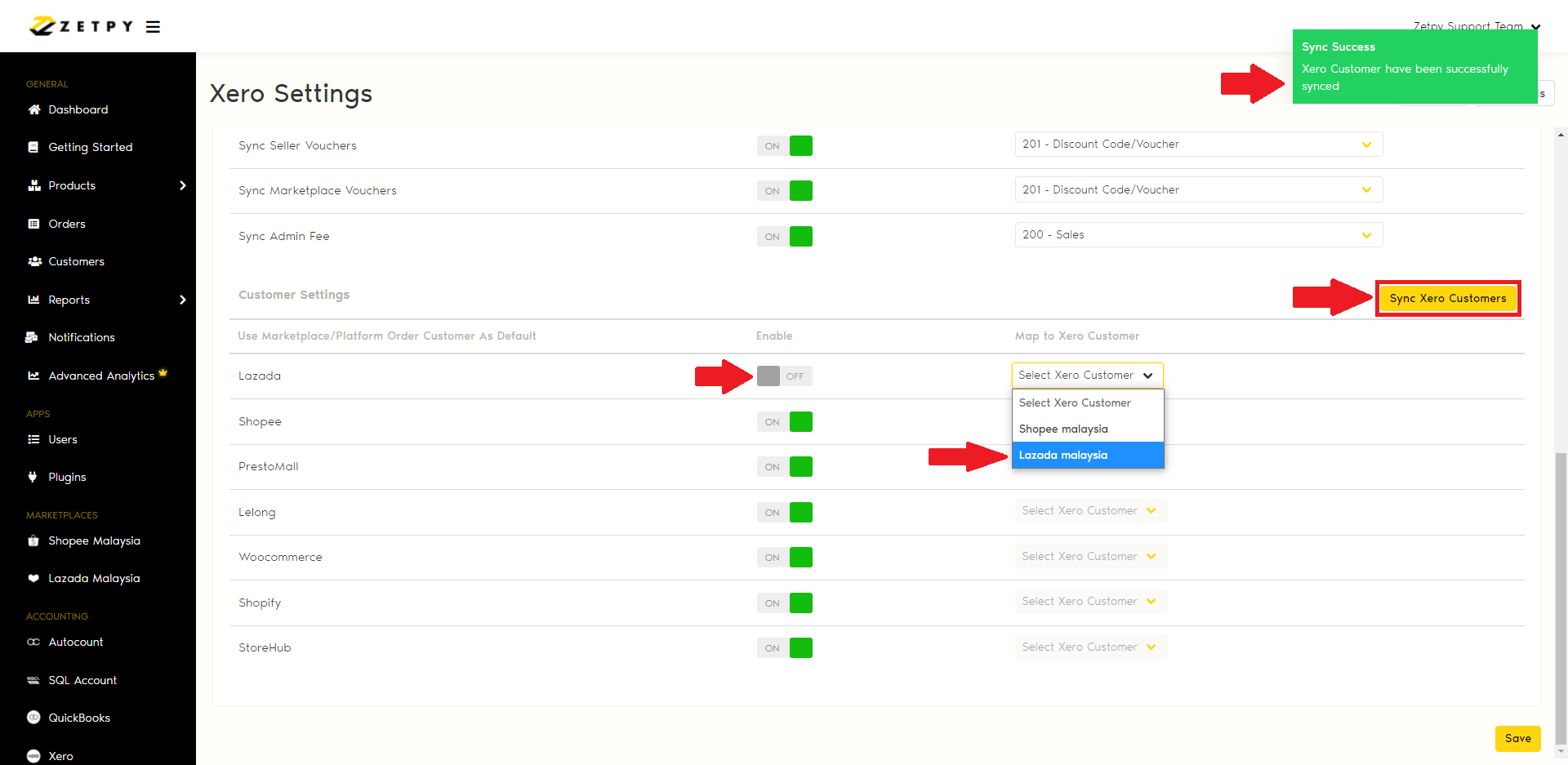Click the Dashboard home icon

point(33,109)
